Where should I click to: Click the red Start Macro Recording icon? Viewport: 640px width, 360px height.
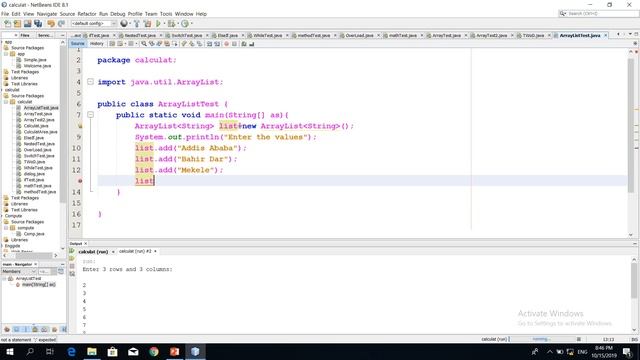227,44
